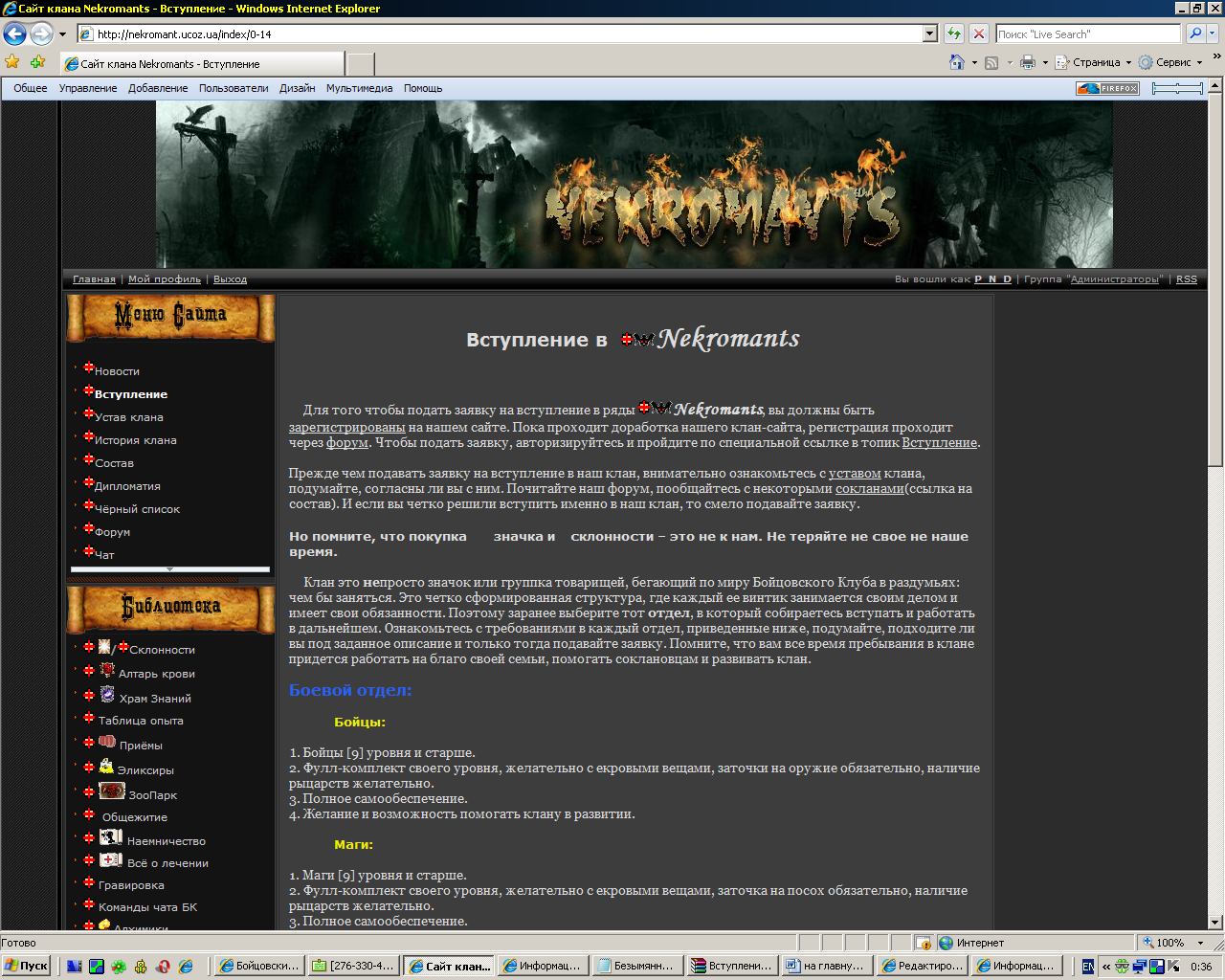
Task: Click the Всё о лечении medical icon
Action: [111, 859]
